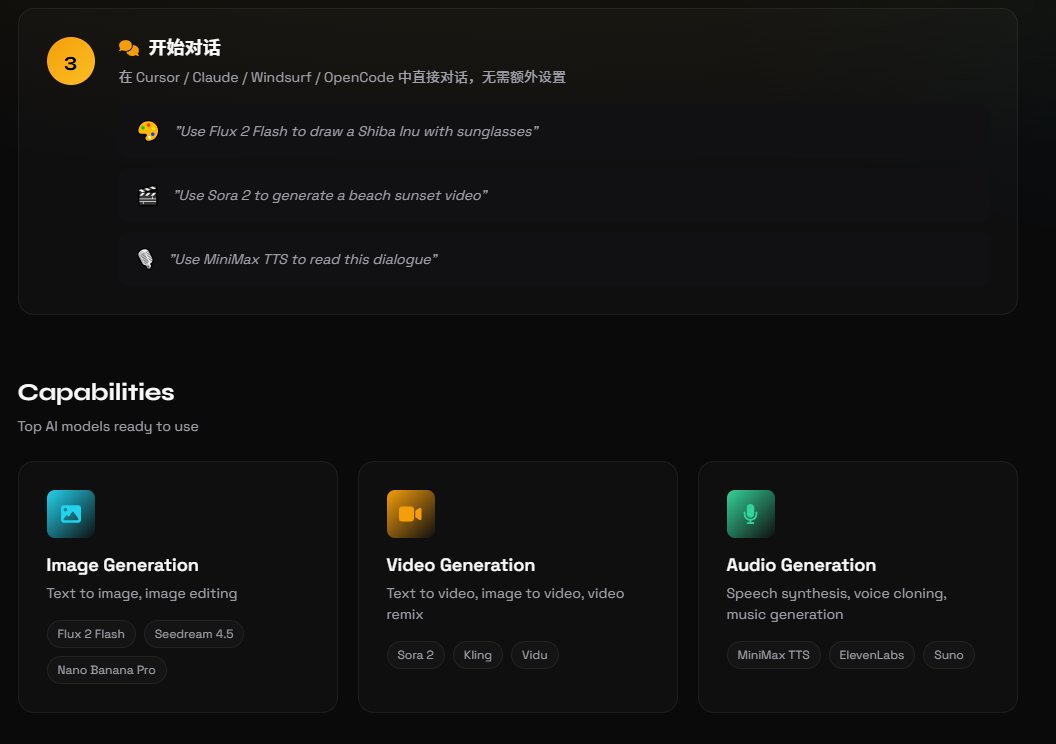Select the Kling model tag
1056x744 pixels.
tap(477, 654)
